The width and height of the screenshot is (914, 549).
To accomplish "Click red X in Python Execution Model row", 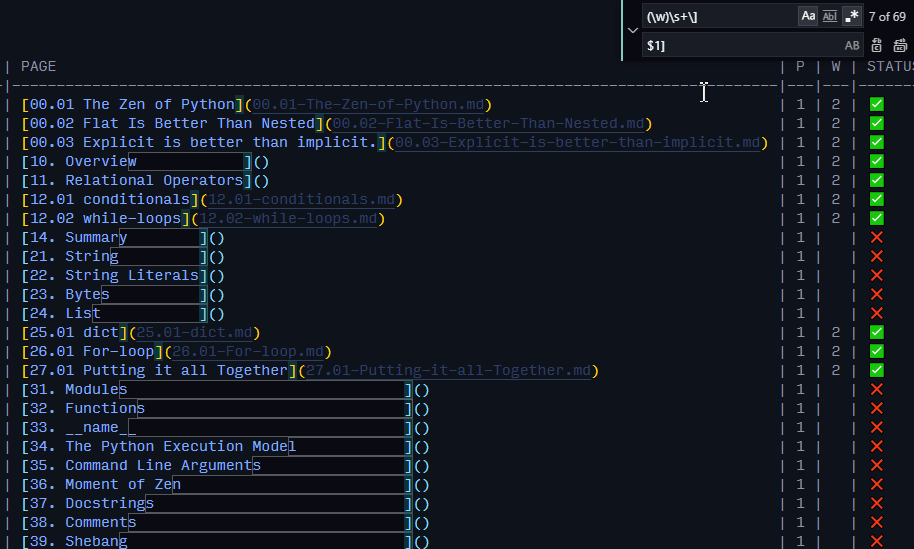I will click(x=877, y=447).
